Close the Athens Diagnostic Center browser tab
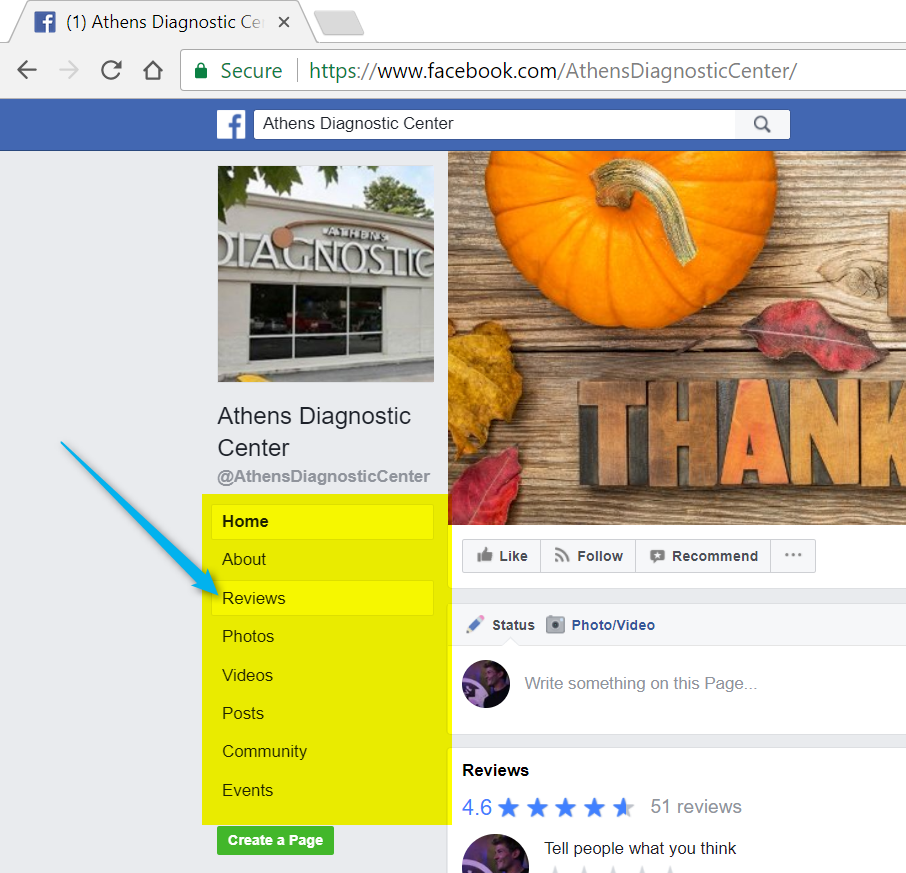The height and width of the screenshot is (873, 906). (x=284, y=22)
